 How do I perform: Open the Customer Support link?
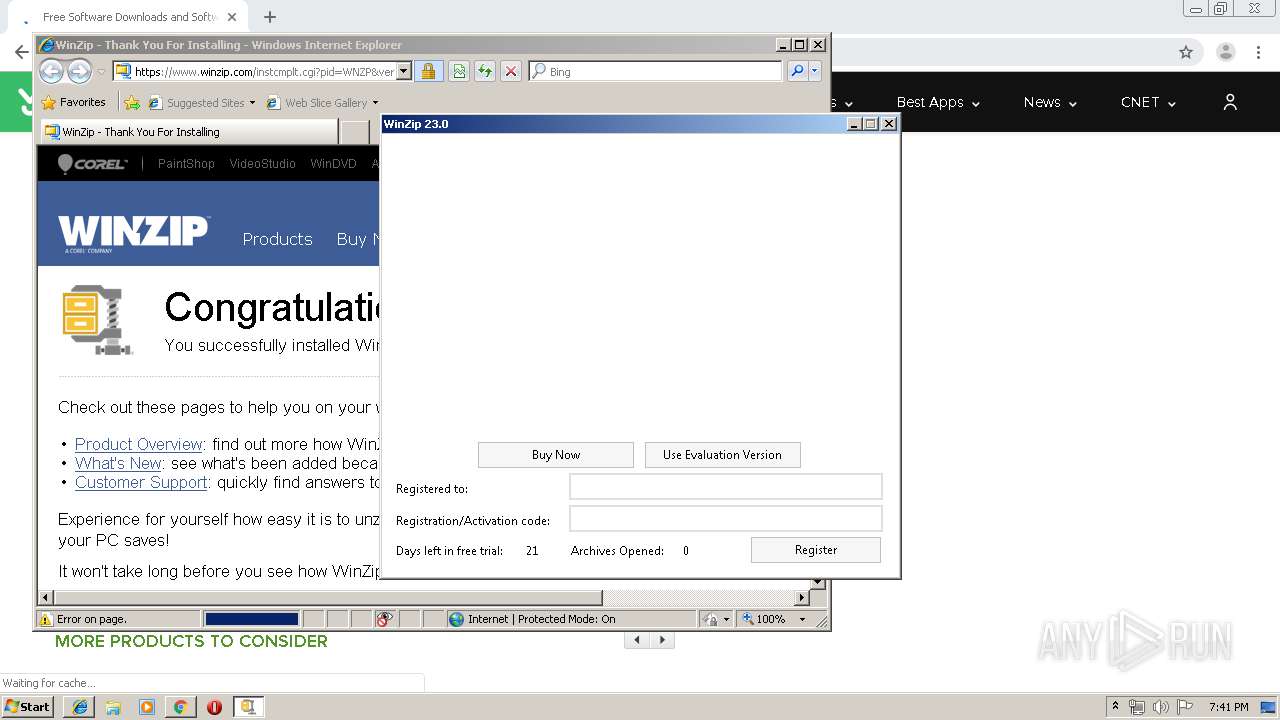(141, 482)
